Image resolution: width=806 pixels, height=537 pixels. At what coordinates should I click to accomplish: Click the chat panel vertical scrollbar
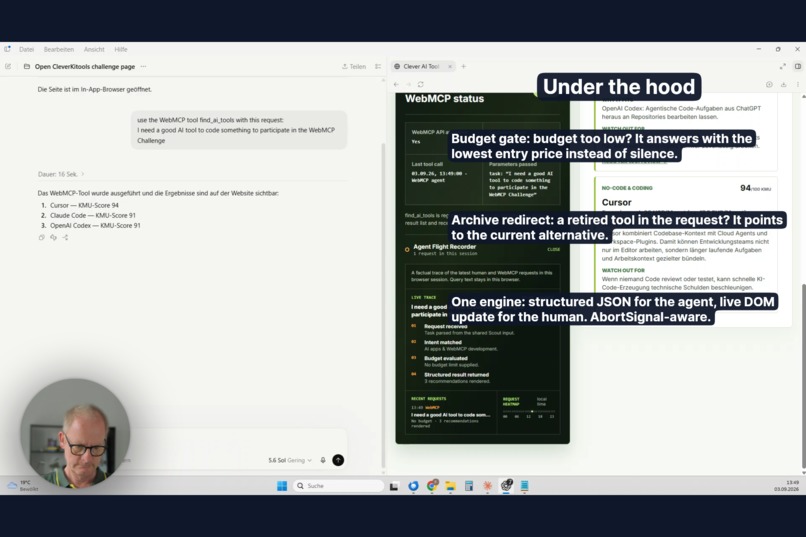pos(383,303)
